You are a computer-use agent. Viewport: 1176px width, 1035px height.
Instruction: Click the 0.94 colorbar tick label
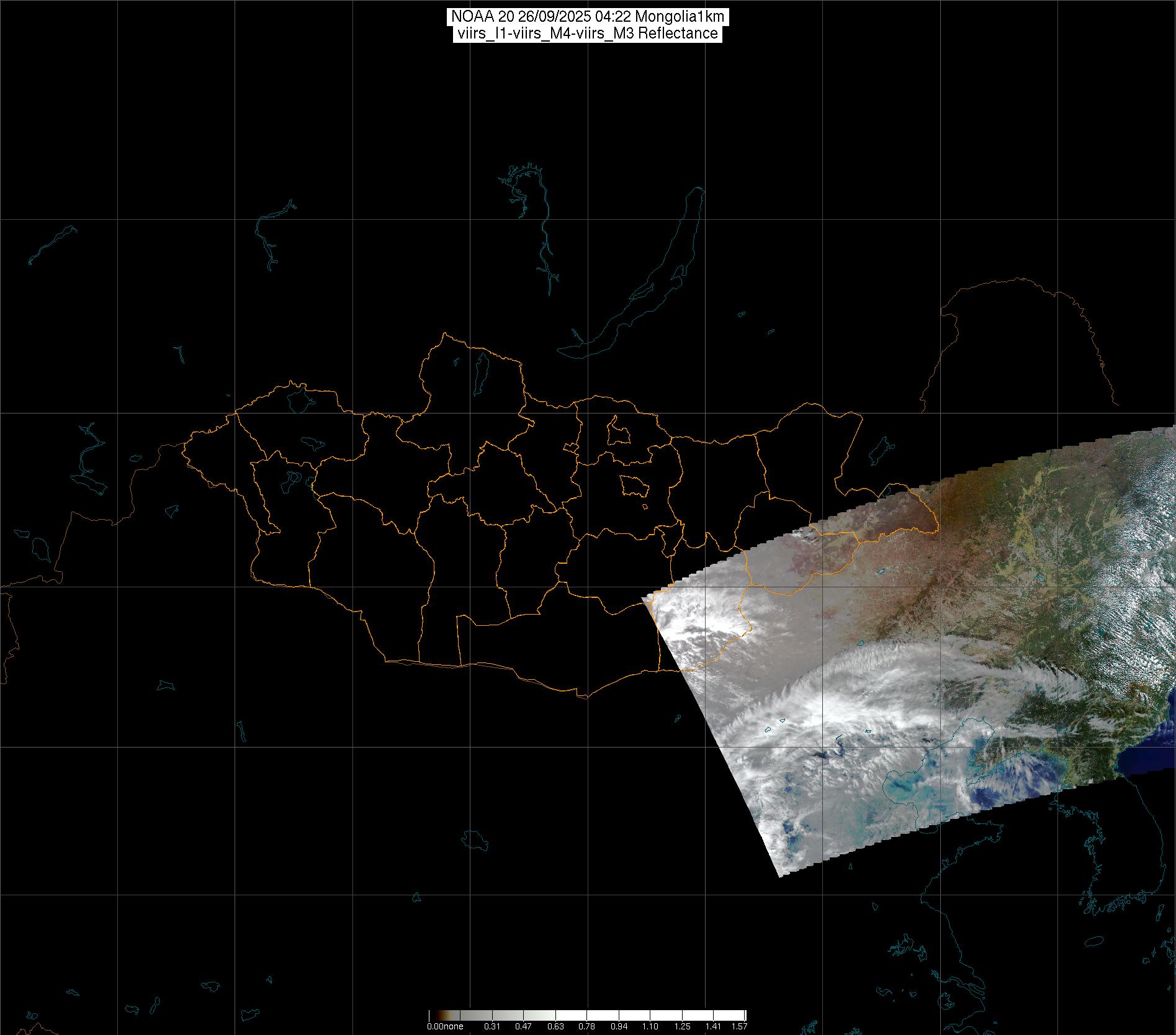click(619, 1026)
